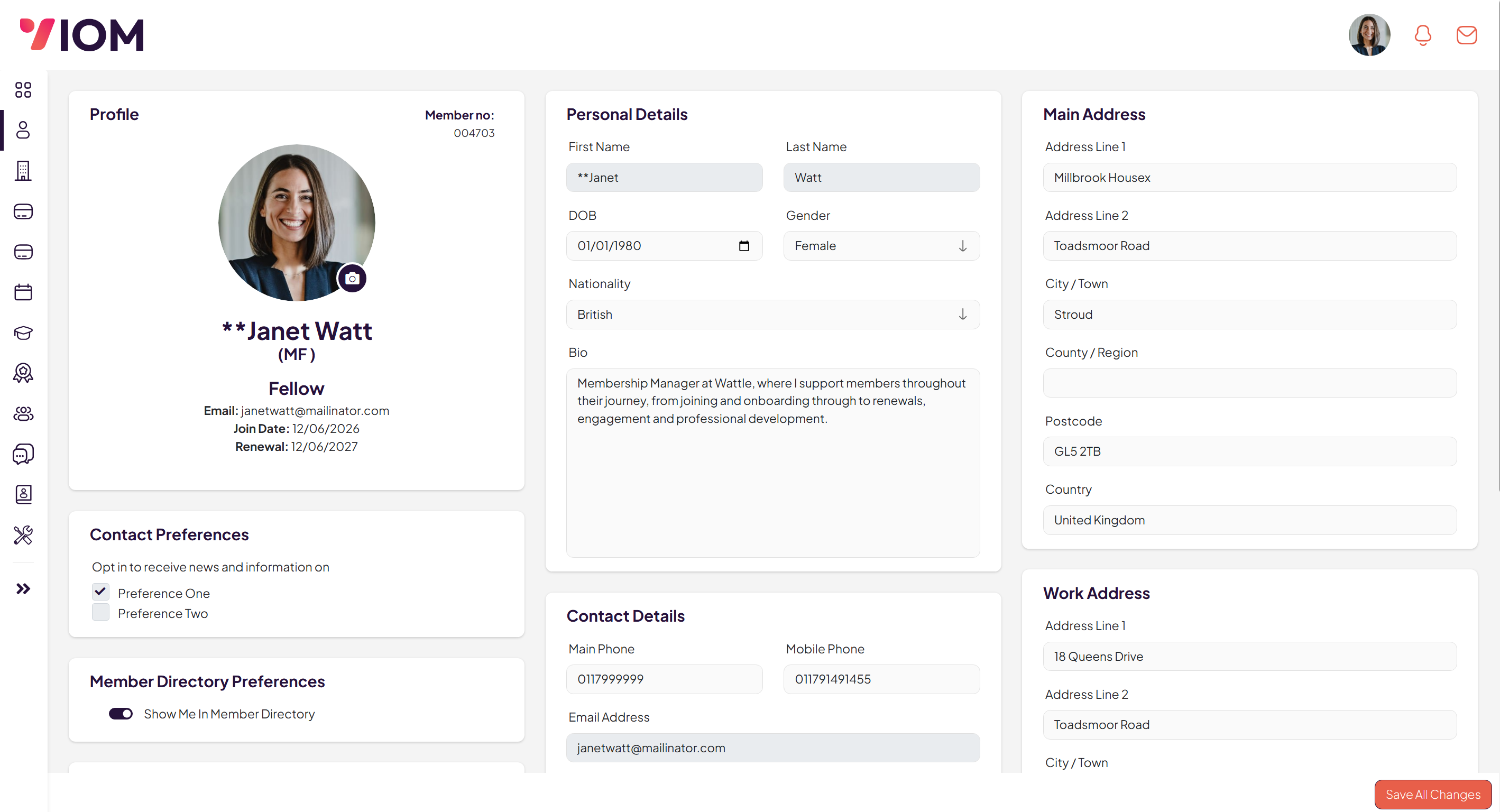Viewport: 1500px width, 812px height.
Task: Click the user avatar in top header
Action: point(1369,35)
